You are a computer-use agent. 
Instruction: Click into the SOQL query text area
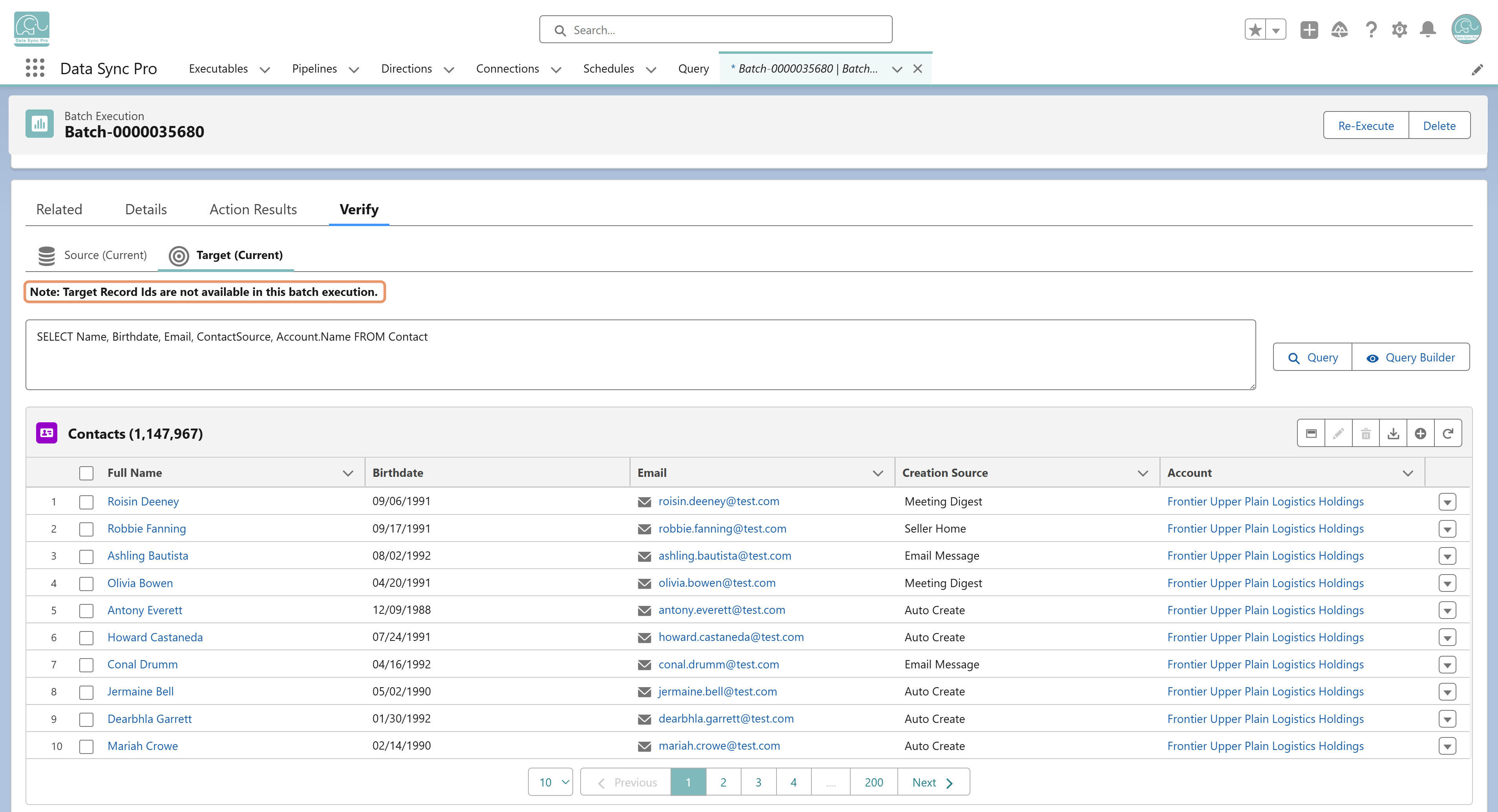click(640, 354)
